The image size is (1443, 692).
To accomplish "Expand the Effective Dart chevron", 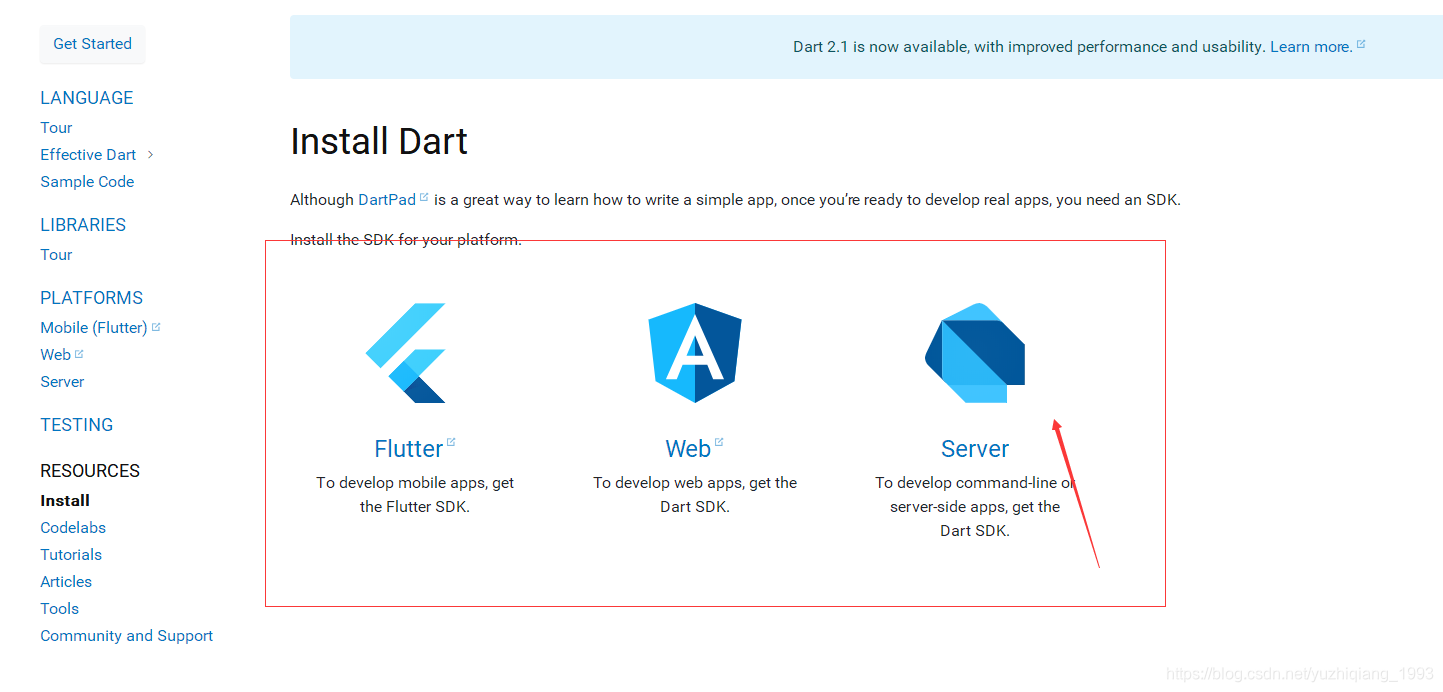I will pos(150,154).
